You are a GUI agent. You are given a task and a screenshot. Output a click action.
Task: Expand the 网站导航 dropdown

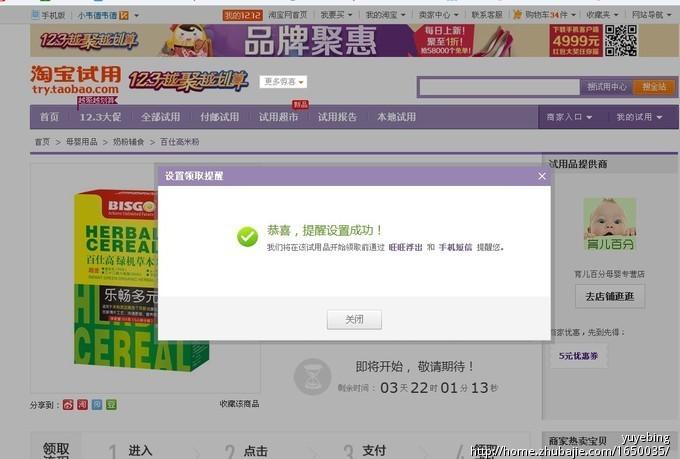(651, 15)
